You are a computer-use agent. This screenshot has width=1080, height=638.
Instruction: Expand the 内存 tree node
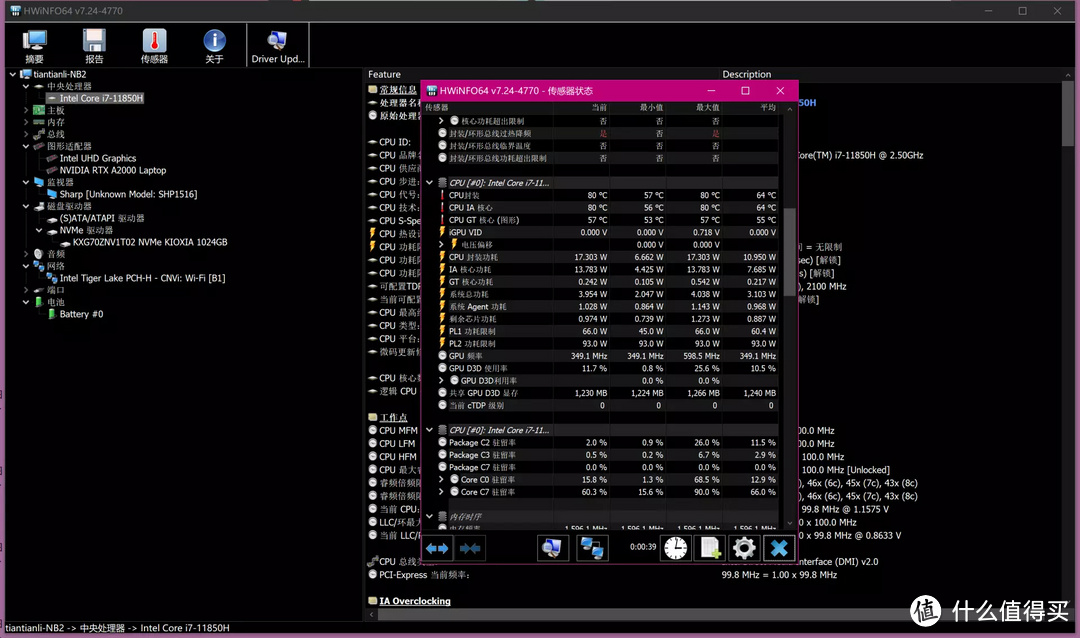(25, 123)
